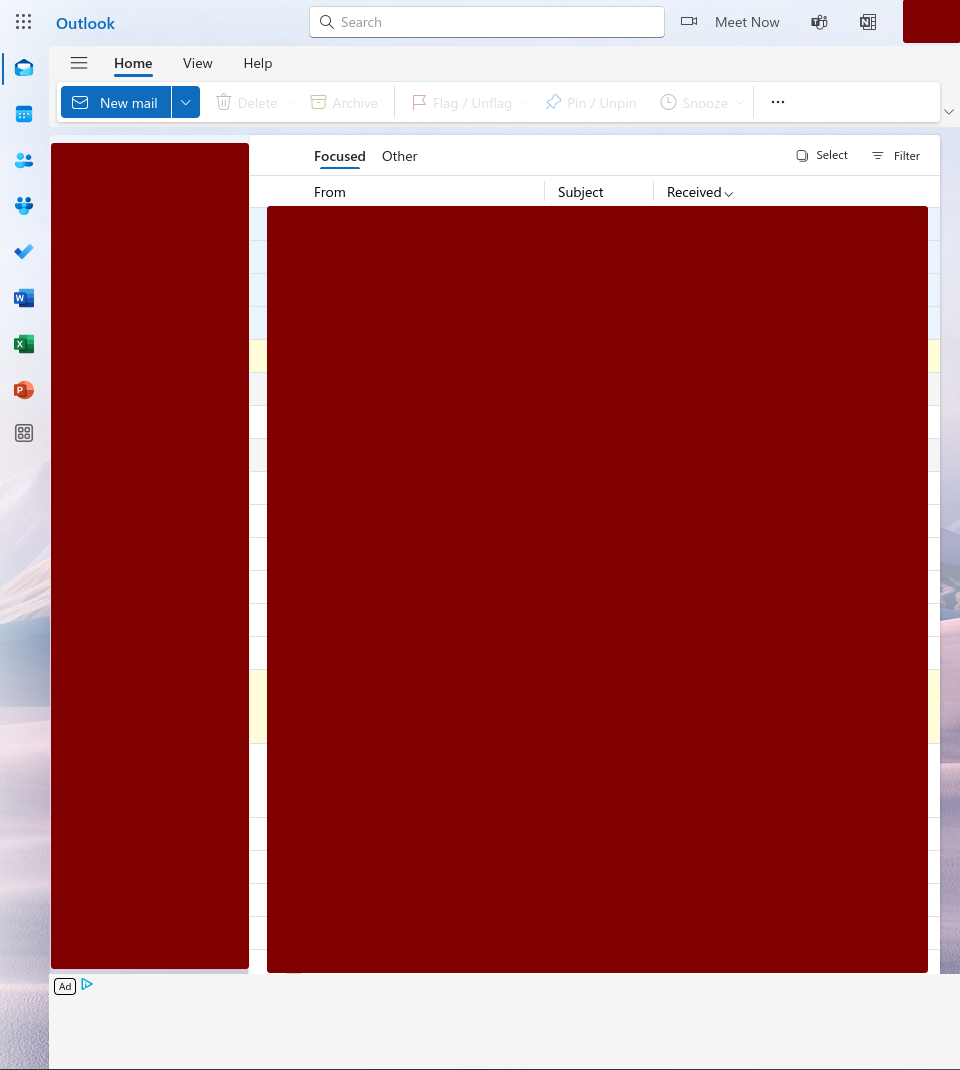The width and height of the screenshot is (960, 1070).
Task: Launch PowerPoint from the sidebar
Action: point(23,390)
